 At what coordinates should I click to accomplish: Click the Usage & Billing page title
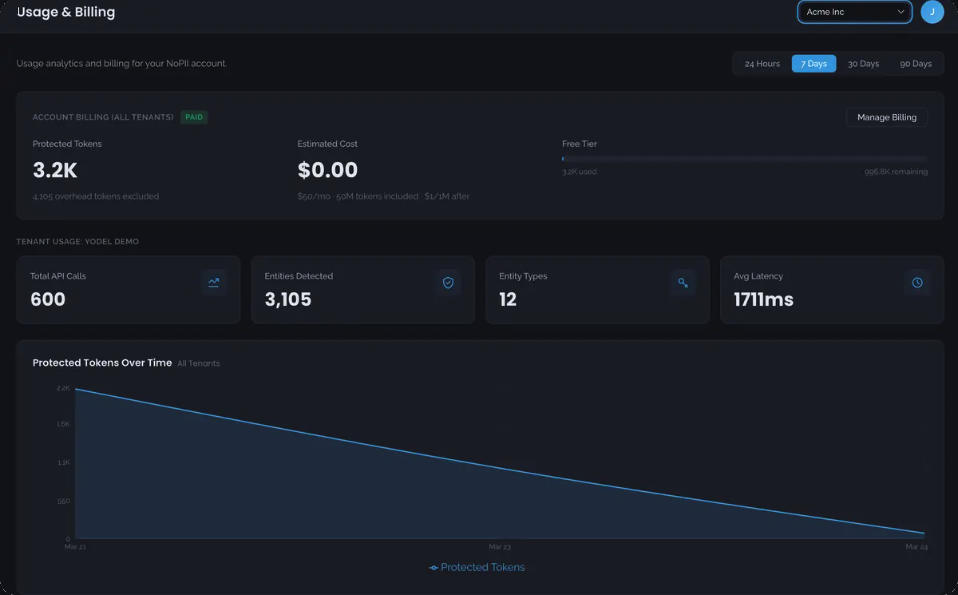point(66,12)
